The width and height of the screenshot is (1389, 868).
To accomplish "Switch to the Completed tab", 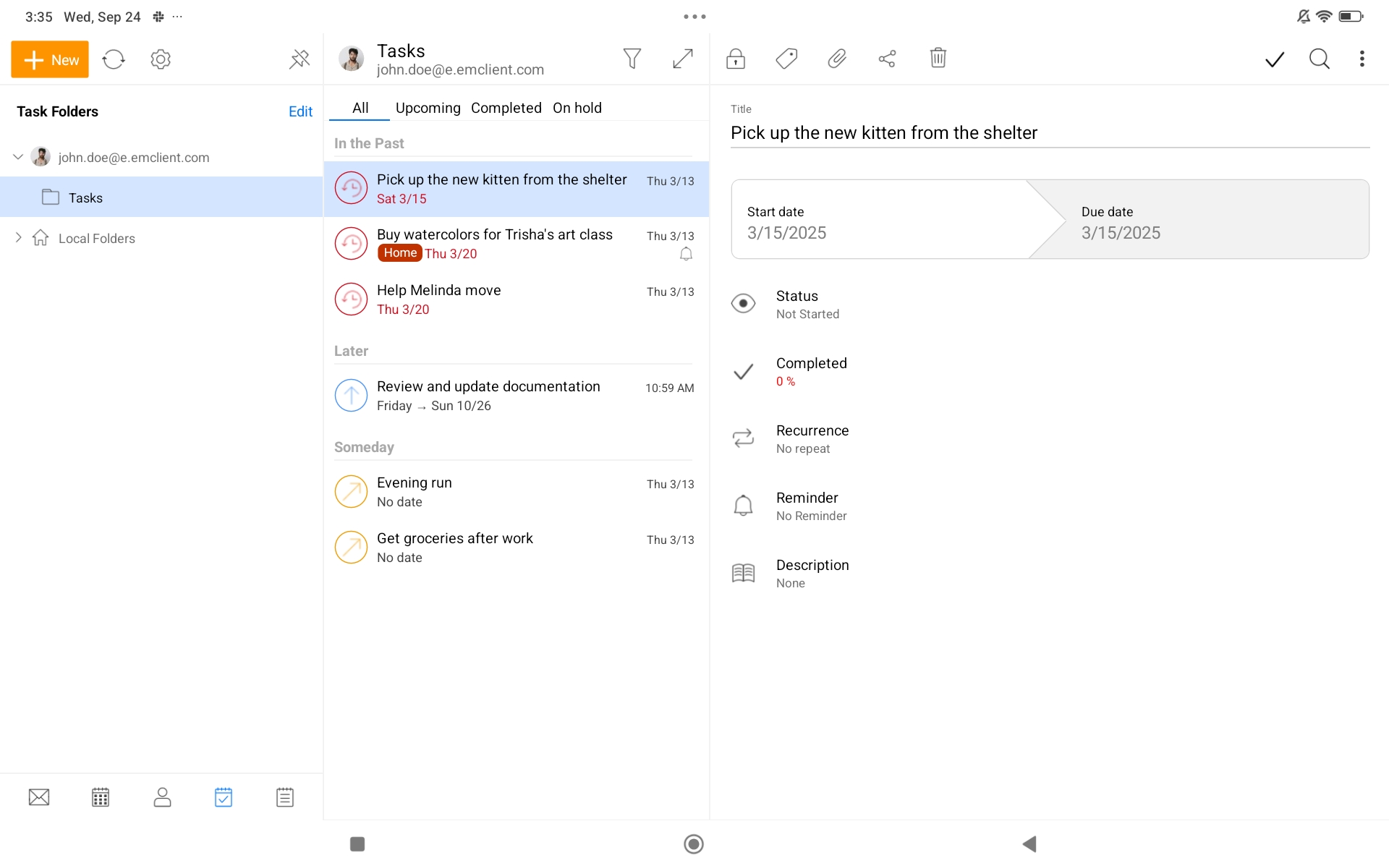I will pos(506,108).
